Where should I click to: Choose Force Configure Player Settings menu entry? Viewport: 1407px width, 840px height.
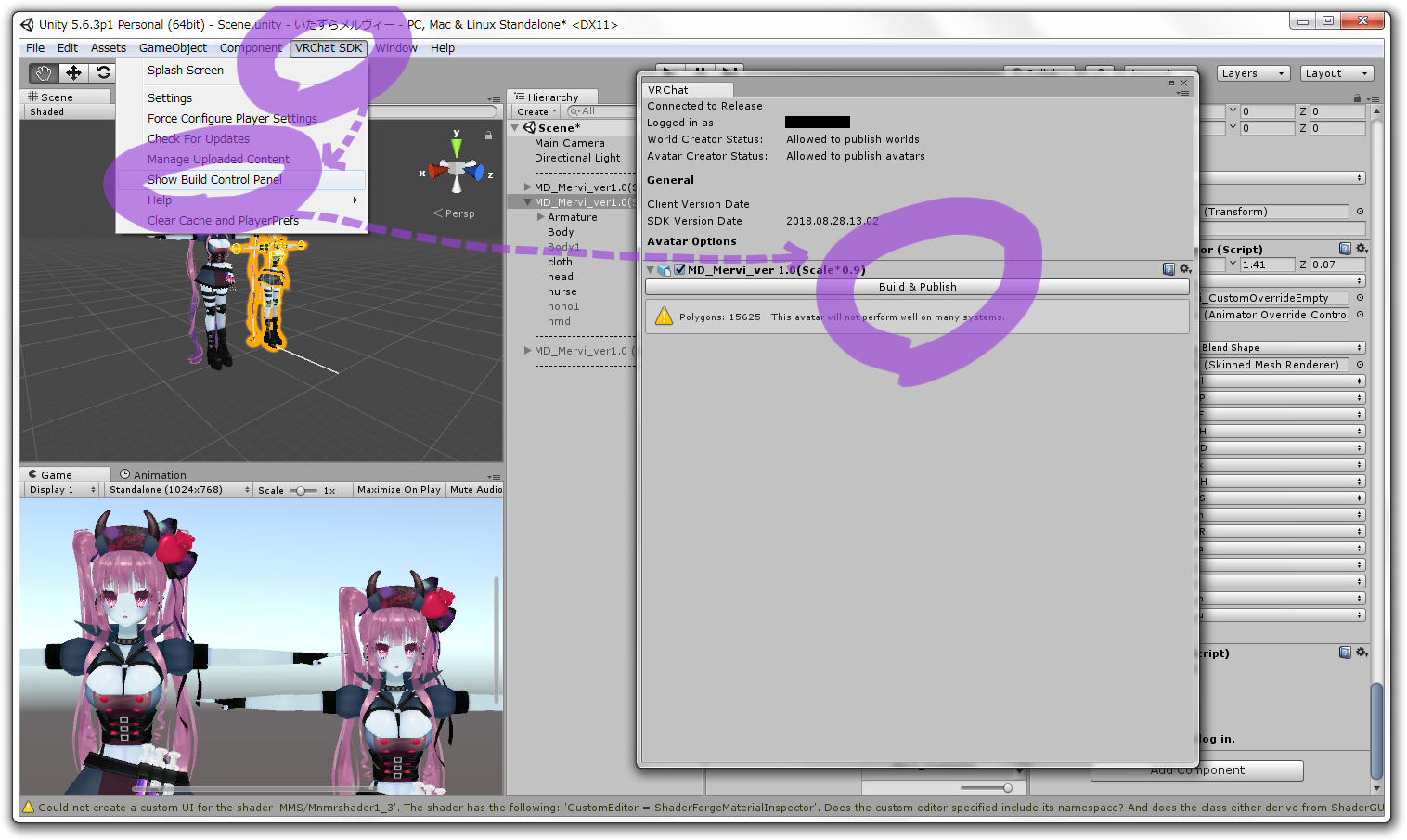point(241,119)
